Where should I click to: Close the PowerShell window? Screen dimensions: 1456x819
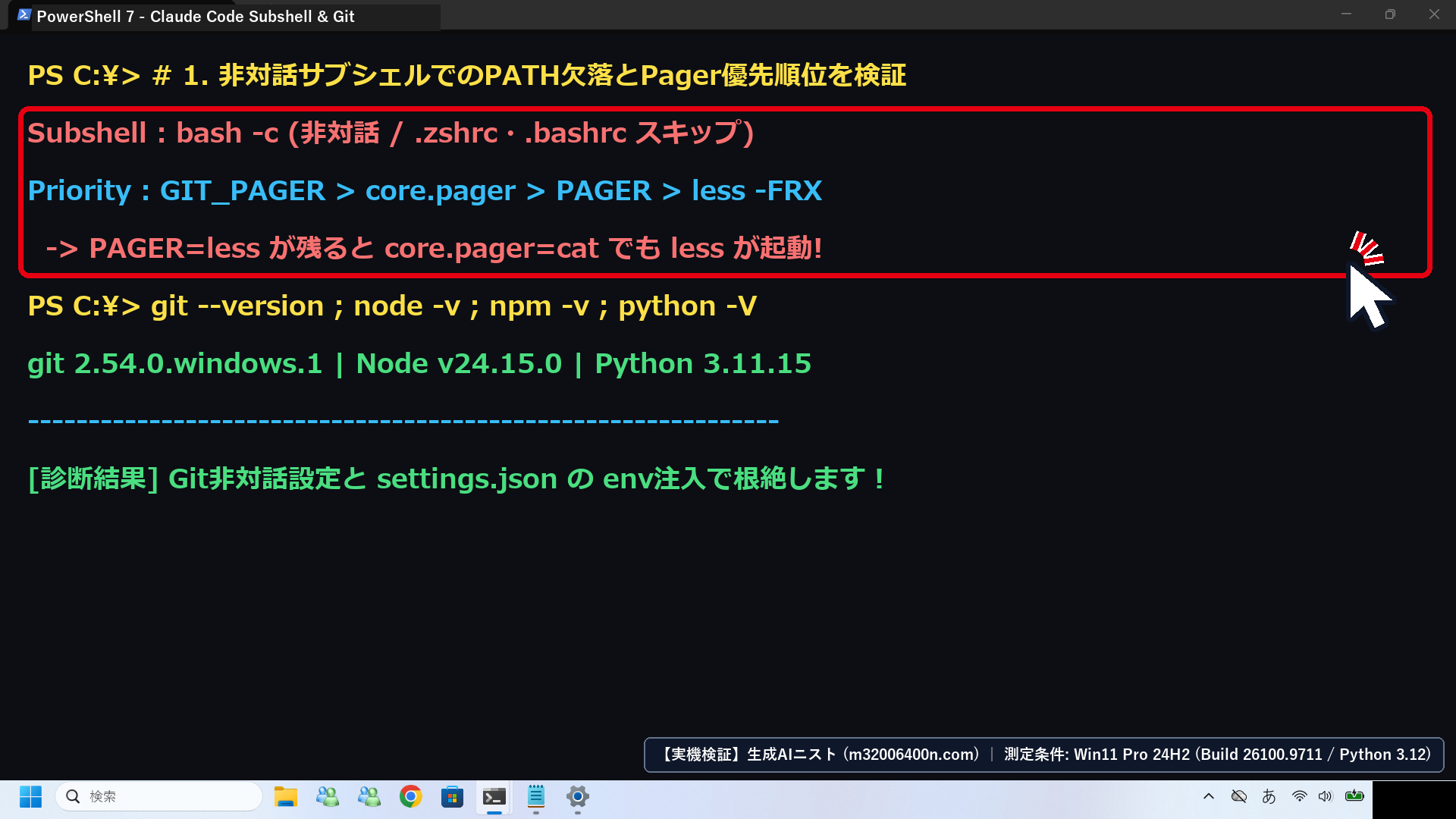1434,14
